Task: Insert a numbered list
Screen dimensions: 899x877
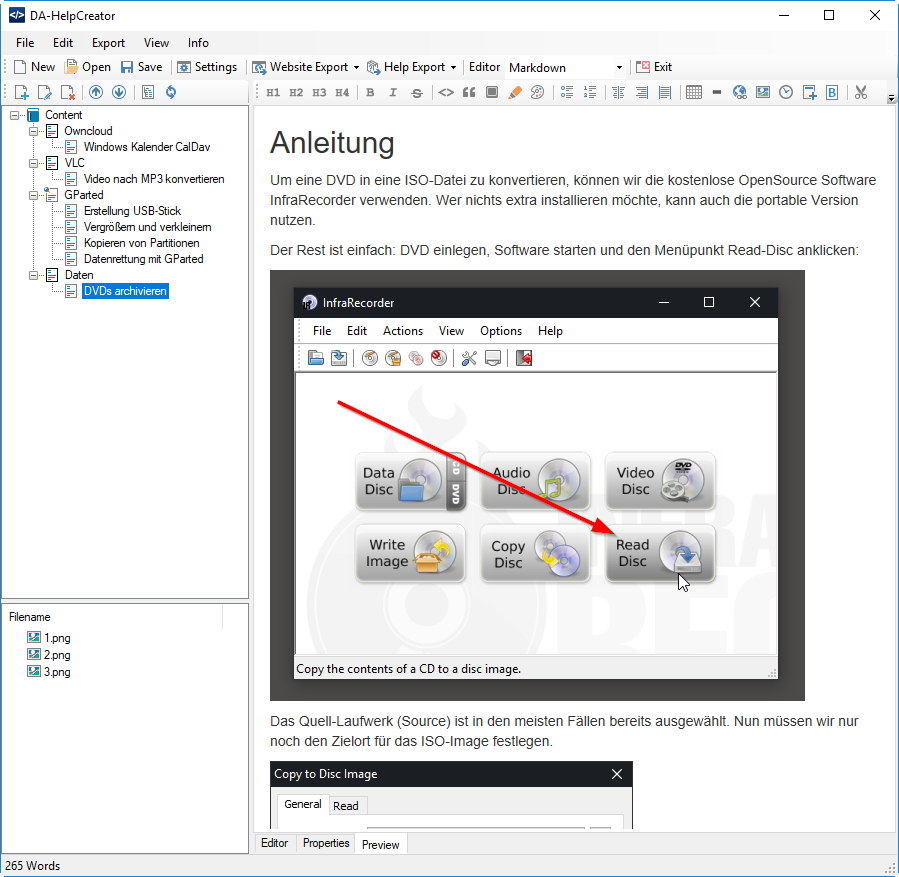Action: (x=589, y=92)
